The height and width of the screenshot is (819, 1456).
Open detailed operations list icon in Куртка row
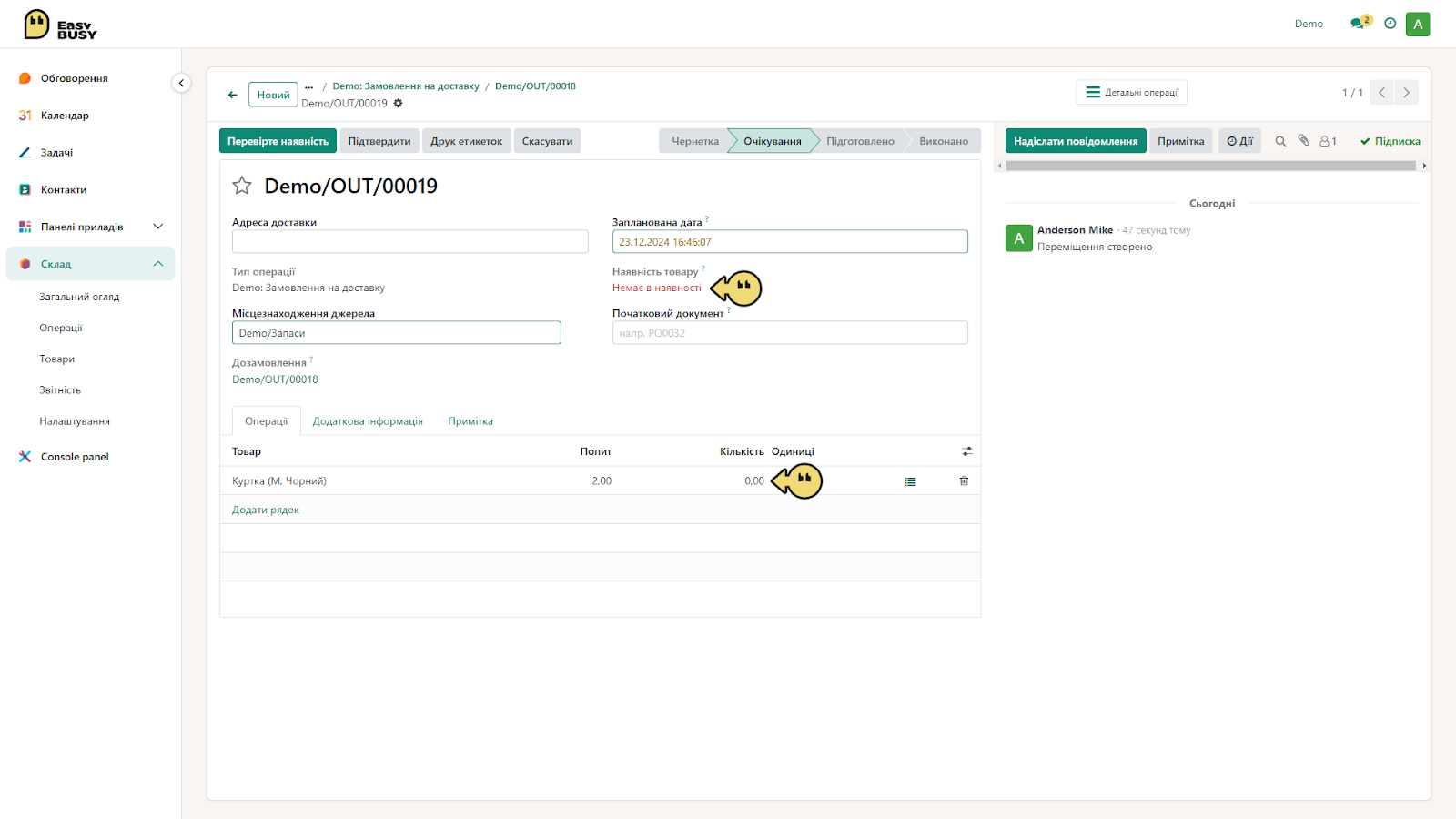pos(910,481)
